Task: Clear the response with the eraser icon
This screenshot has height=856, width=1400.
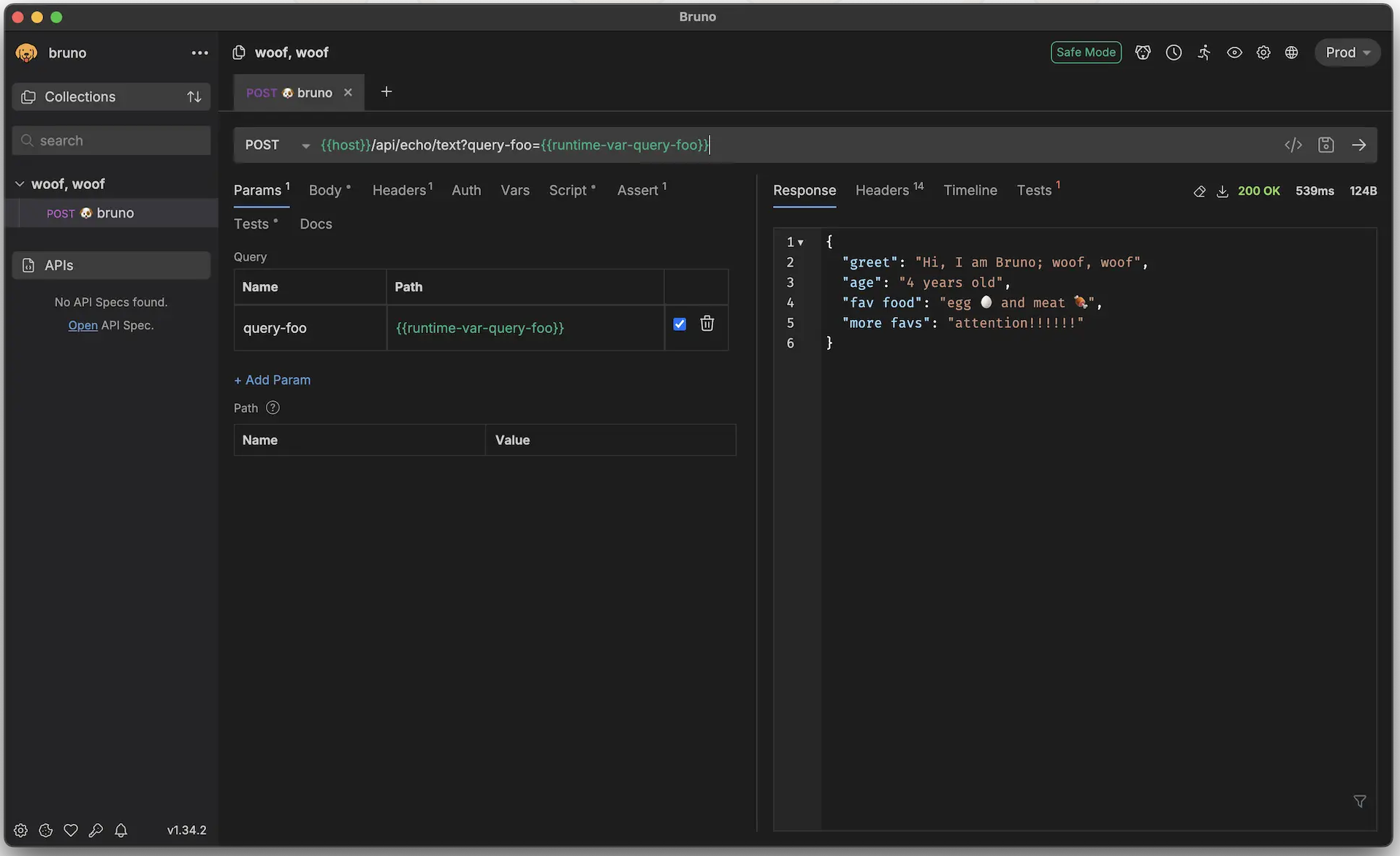Action: (1199, 191)
